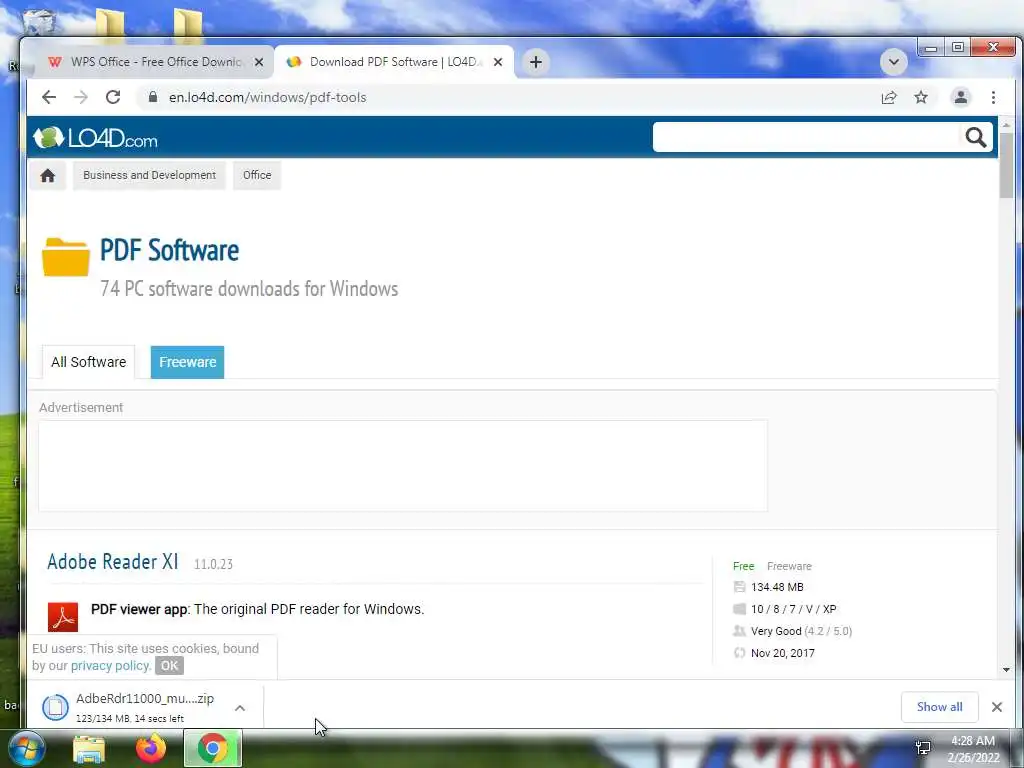Image resolution: width=1024 pixels, height=768 pixels.
Task: Click the search magnifier icon
Action: tap(976, 137)
